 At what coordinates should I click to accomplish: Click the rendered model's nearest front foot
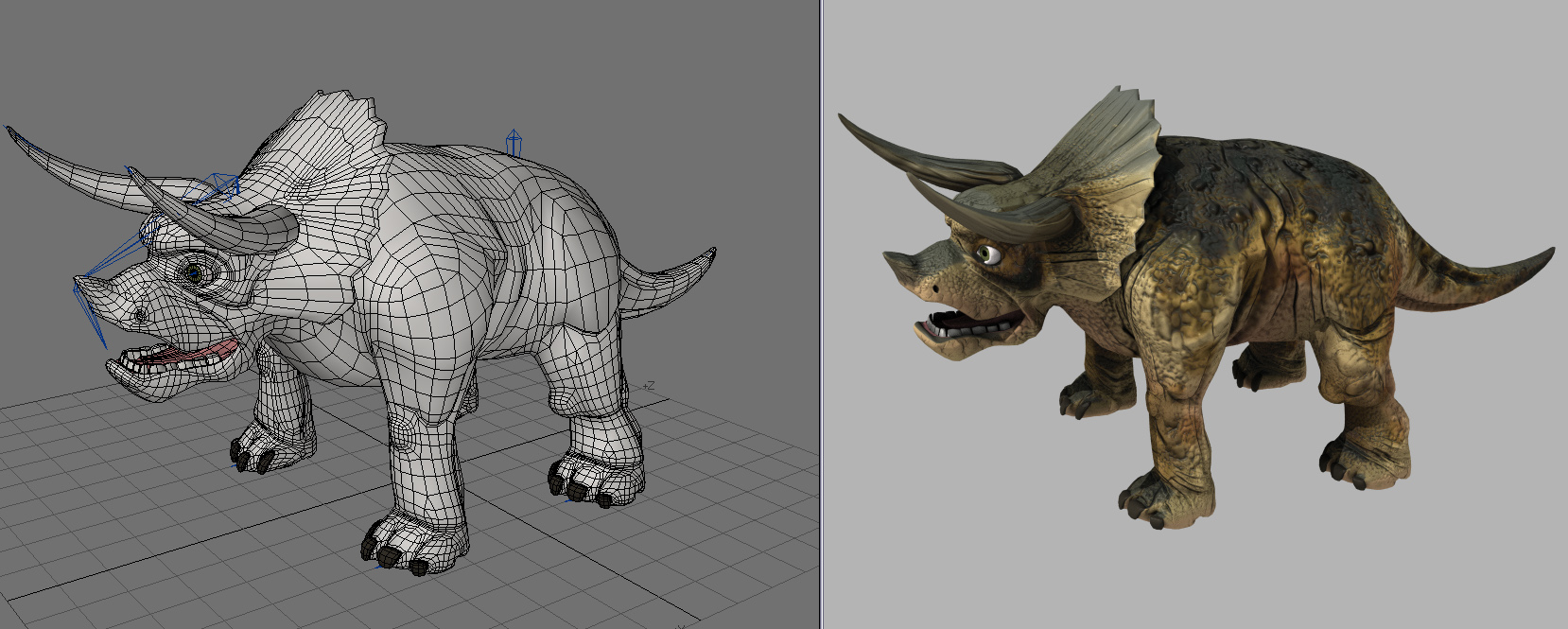point(1163,501)
